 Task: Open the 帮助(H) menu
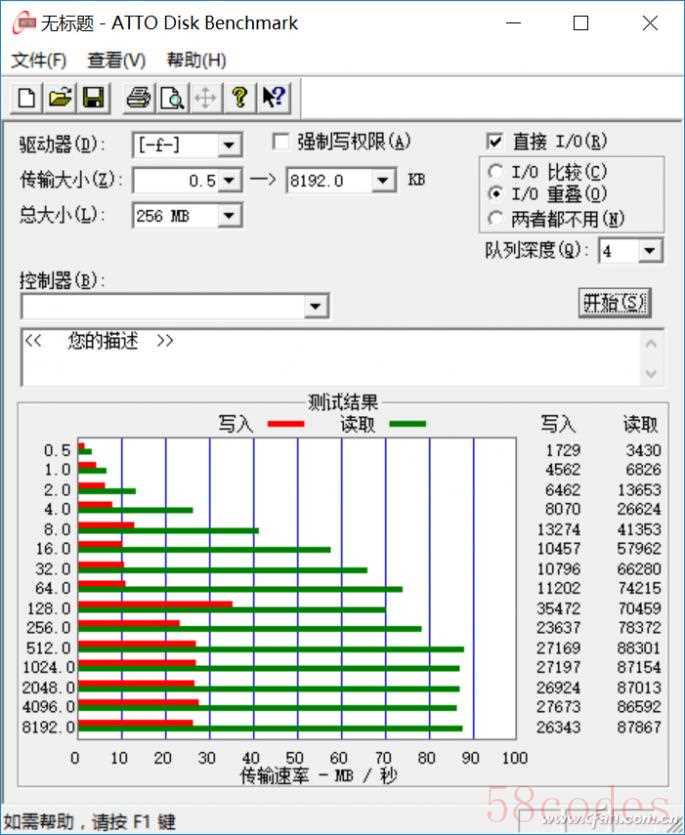coord(197,60)
